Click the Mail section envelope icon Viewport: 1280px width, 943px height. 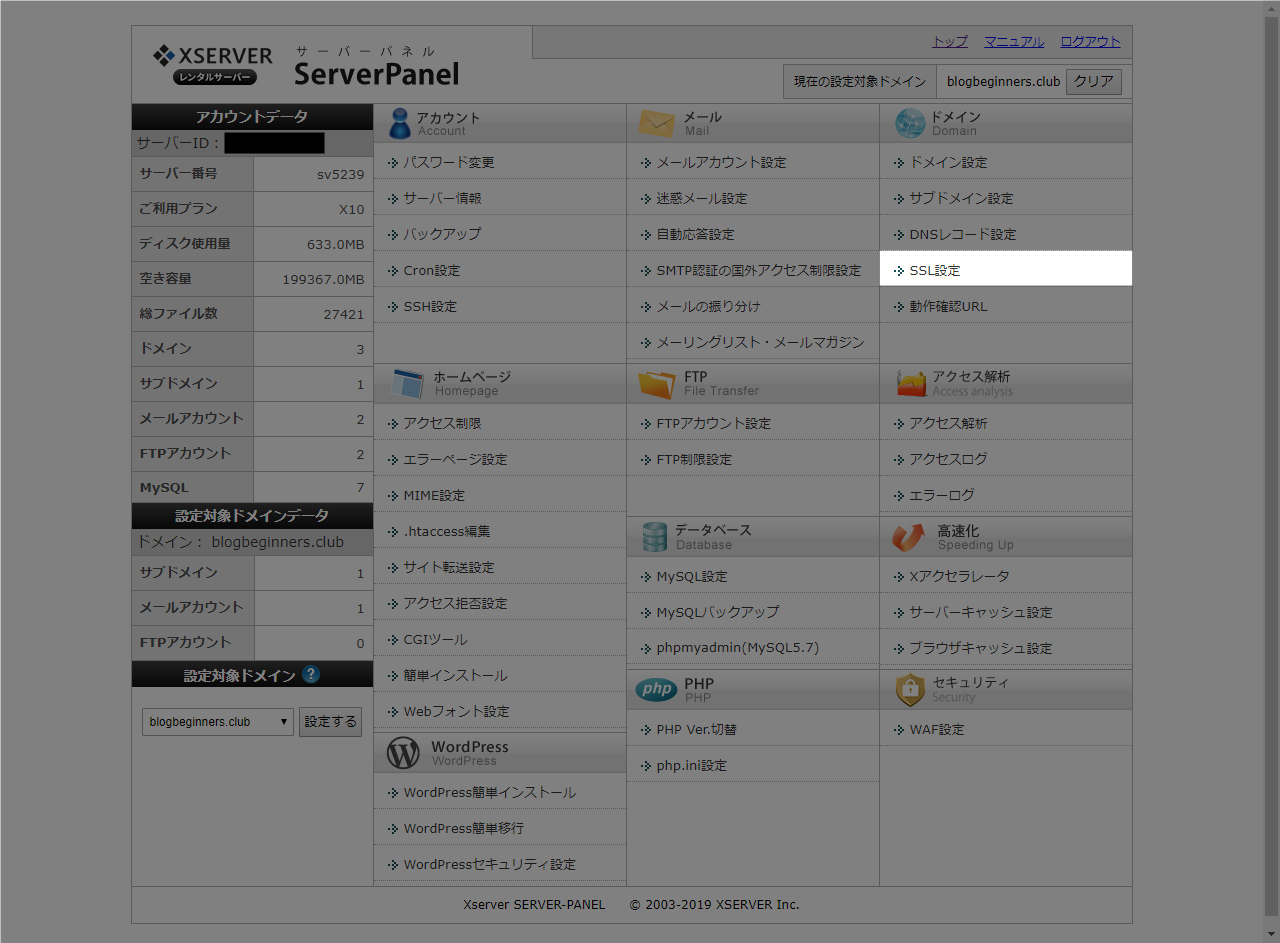point(657,123)
